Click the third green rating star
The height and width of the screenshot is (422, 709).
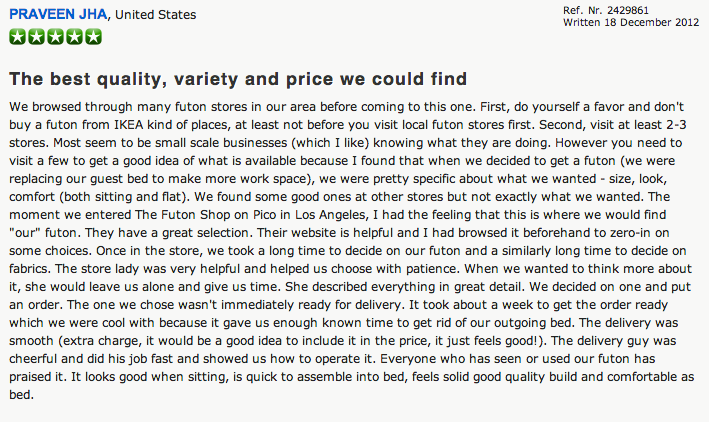(56, 37)
